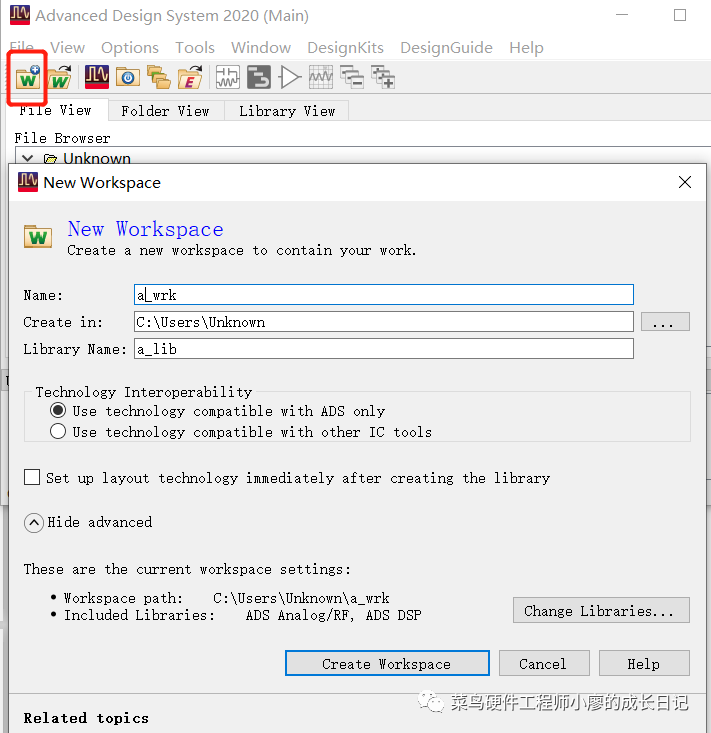This screenshot has width=711, height=733.
Task: Open the View menu
Action: click(67, 47)
